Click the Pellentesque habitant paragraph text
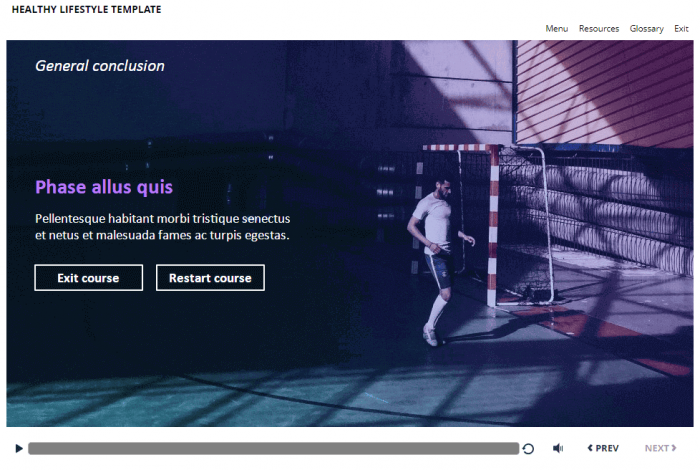 (162, 227)
